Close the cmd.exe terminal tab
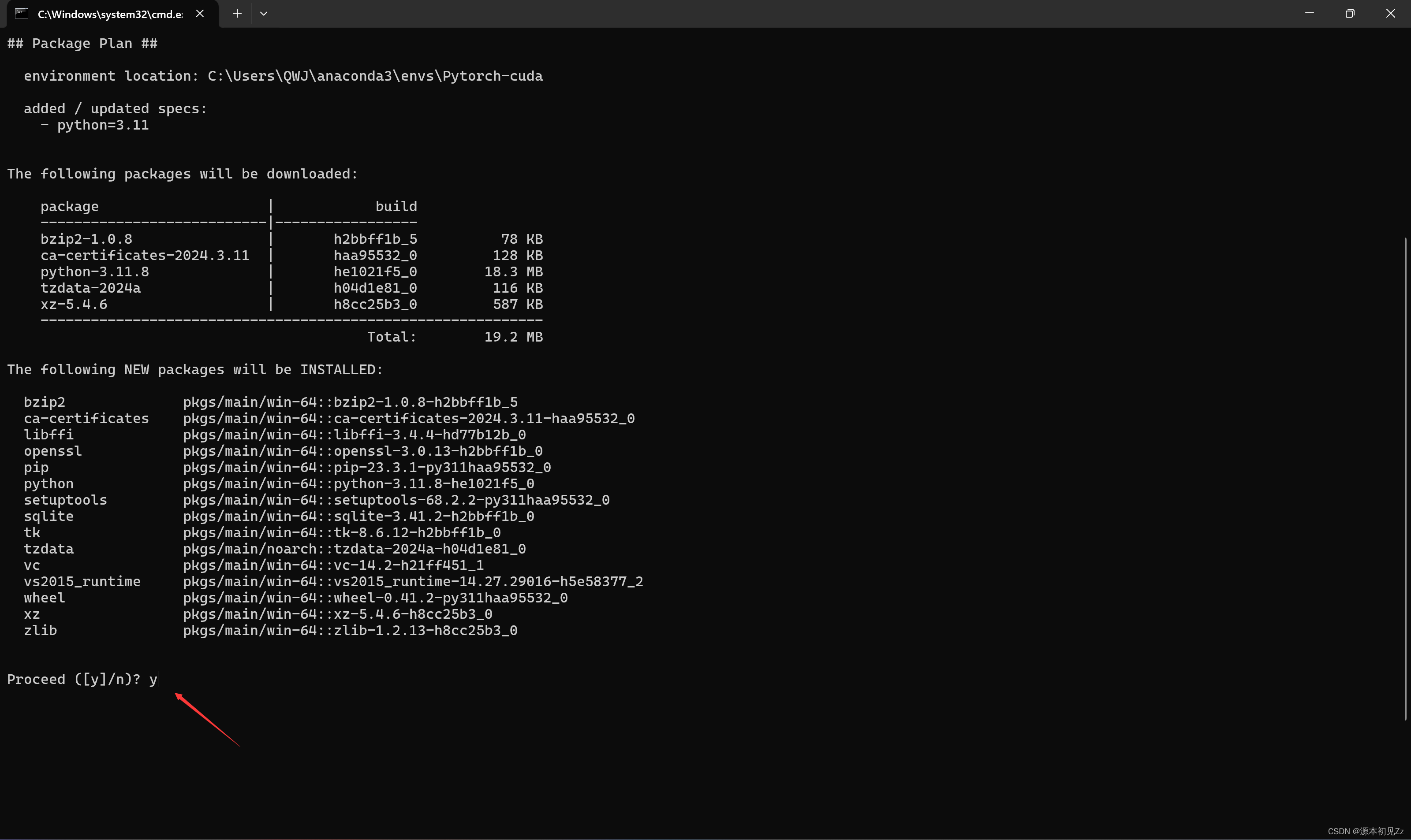This screenshot has width=1411, height=840. click(x=200, y=14)
